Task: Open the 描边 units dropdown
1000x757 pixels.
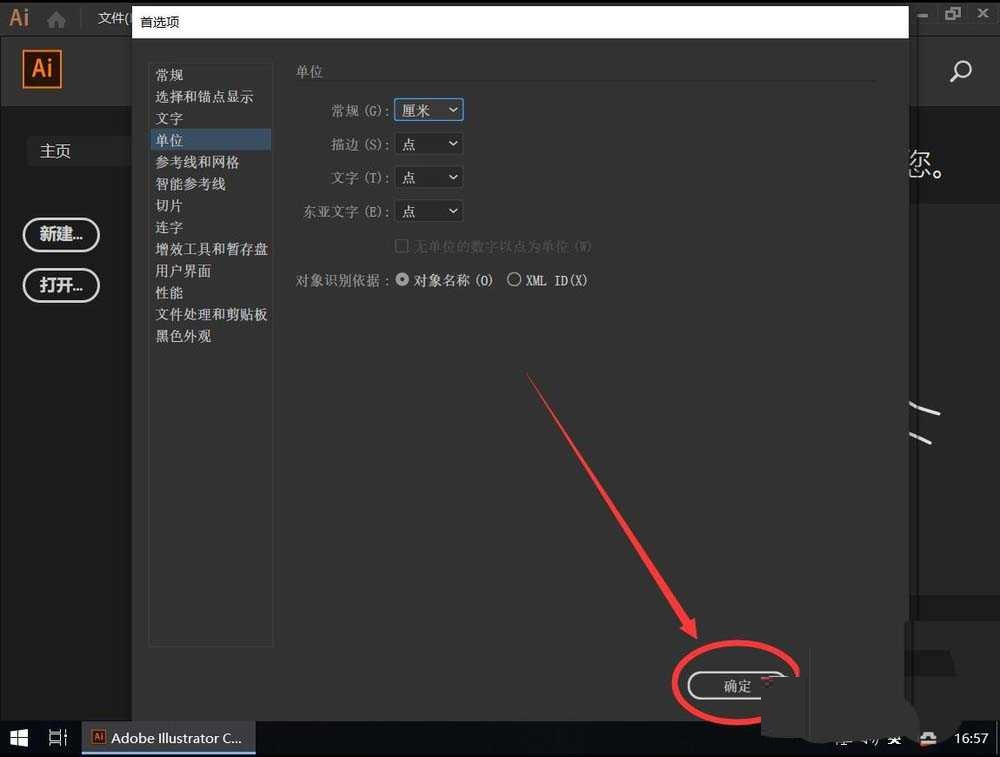Action: 428,143
